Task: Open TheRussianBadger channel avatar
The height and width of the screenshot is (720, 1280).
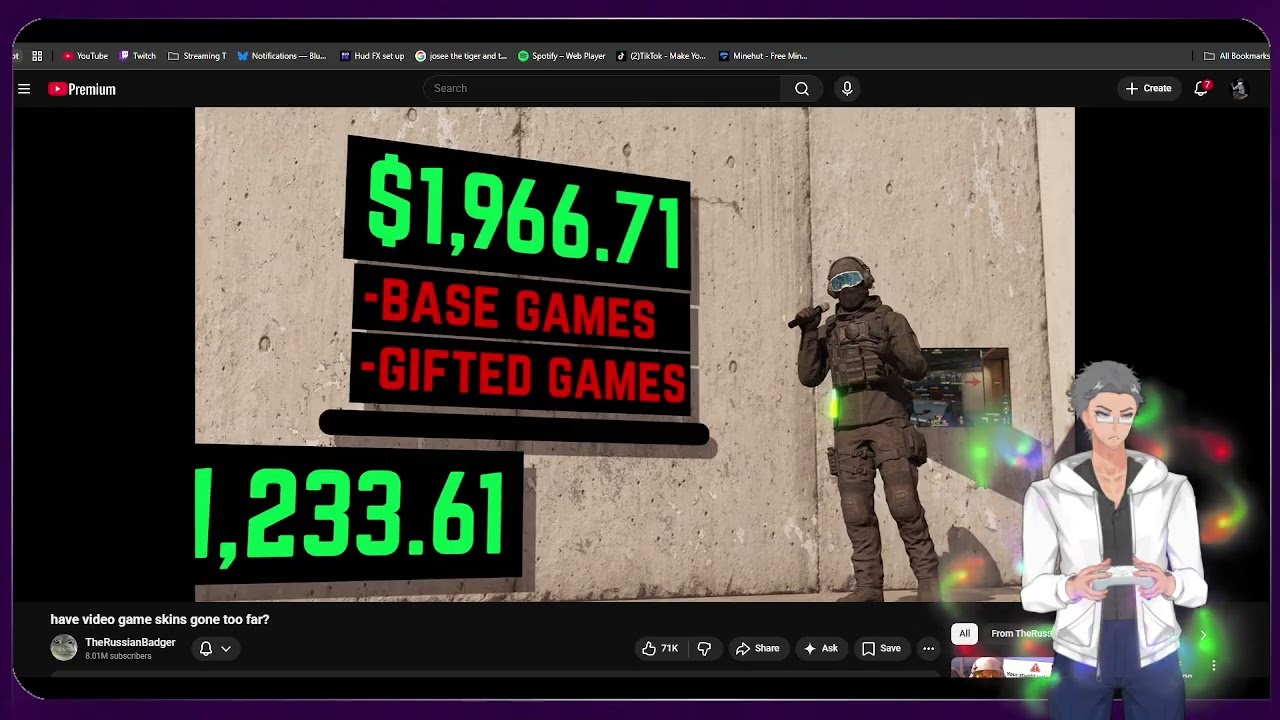Action: click(x=64, y=648)
